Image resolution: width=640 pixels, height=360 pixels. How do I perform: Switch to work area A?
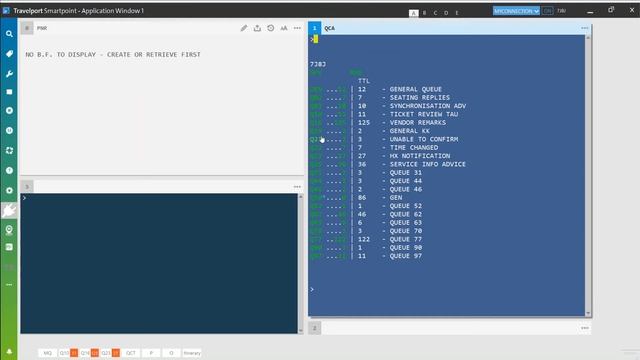point(413,13)
